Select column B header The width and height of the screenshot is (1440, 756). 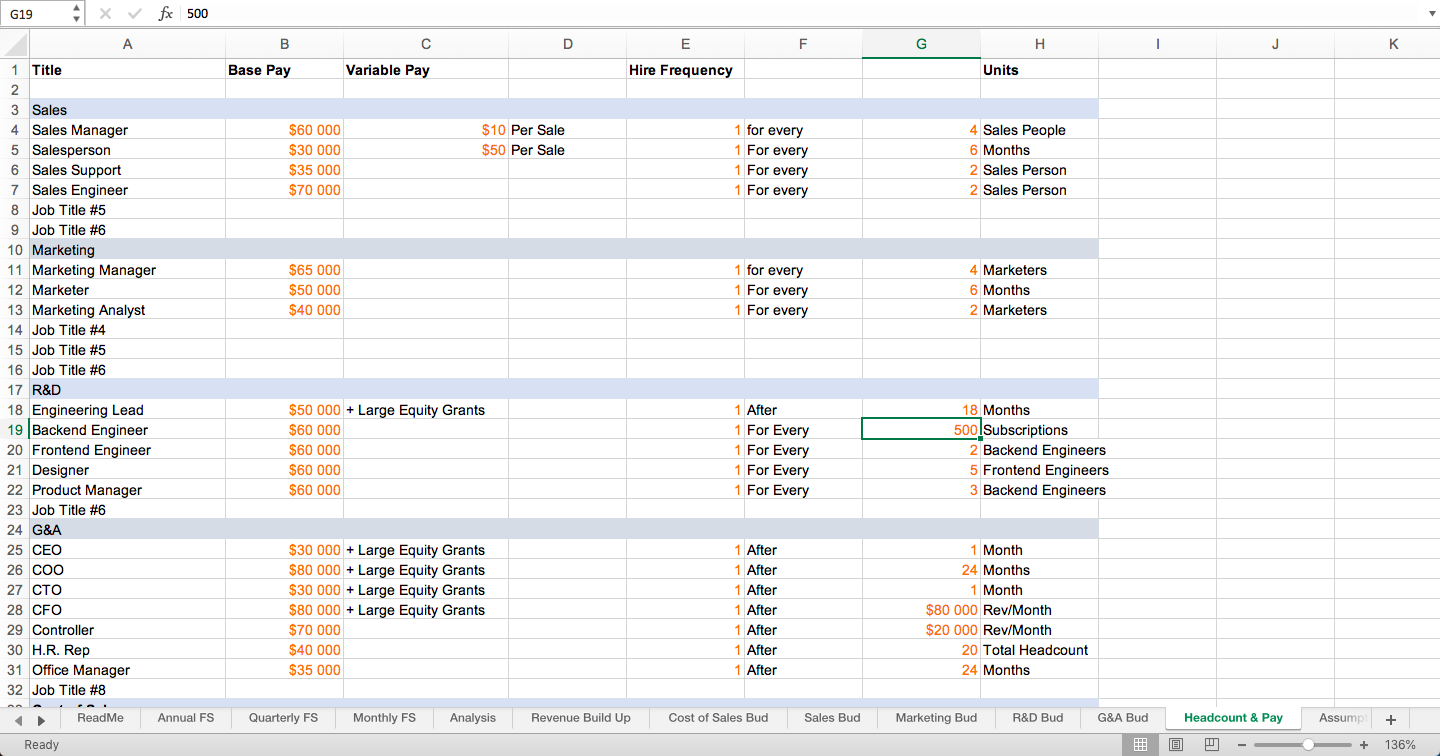coord(285,44)
